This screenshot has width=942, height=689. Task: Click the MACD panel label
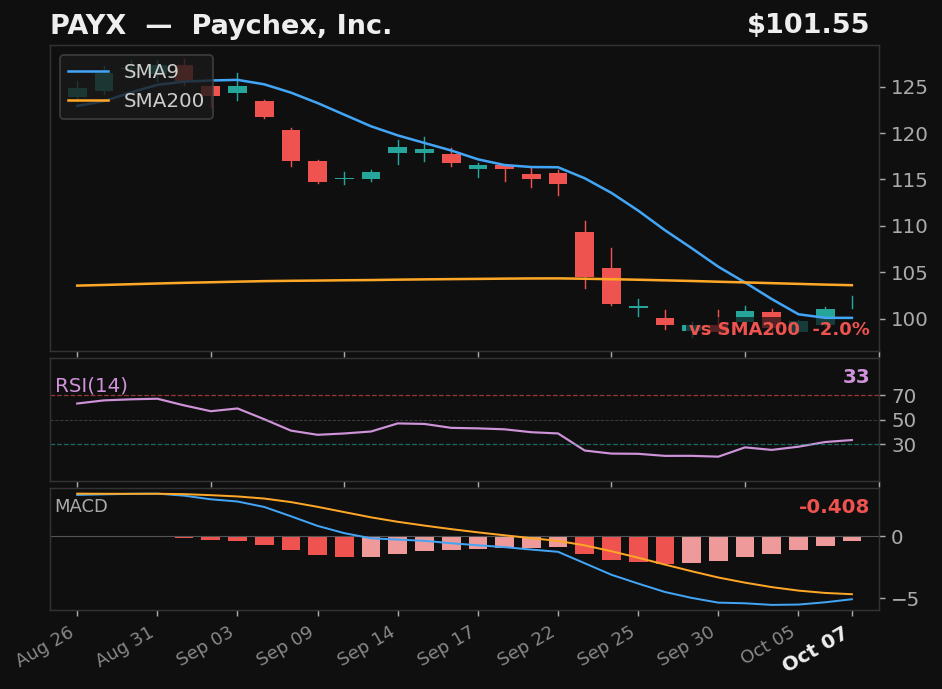pyautogui.click(x=81, y=506)
